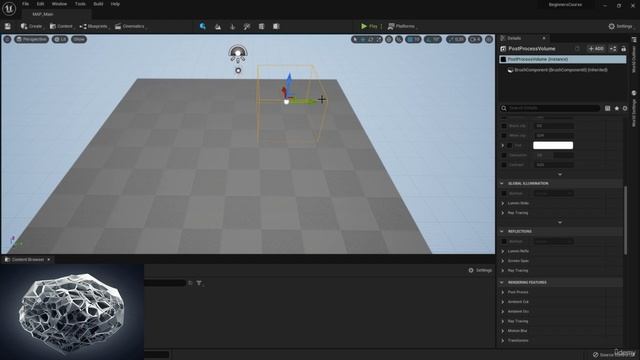Screen dimensions: 640x360
Task: Open the Blueprints toolbar button
Action: (93, 27)
